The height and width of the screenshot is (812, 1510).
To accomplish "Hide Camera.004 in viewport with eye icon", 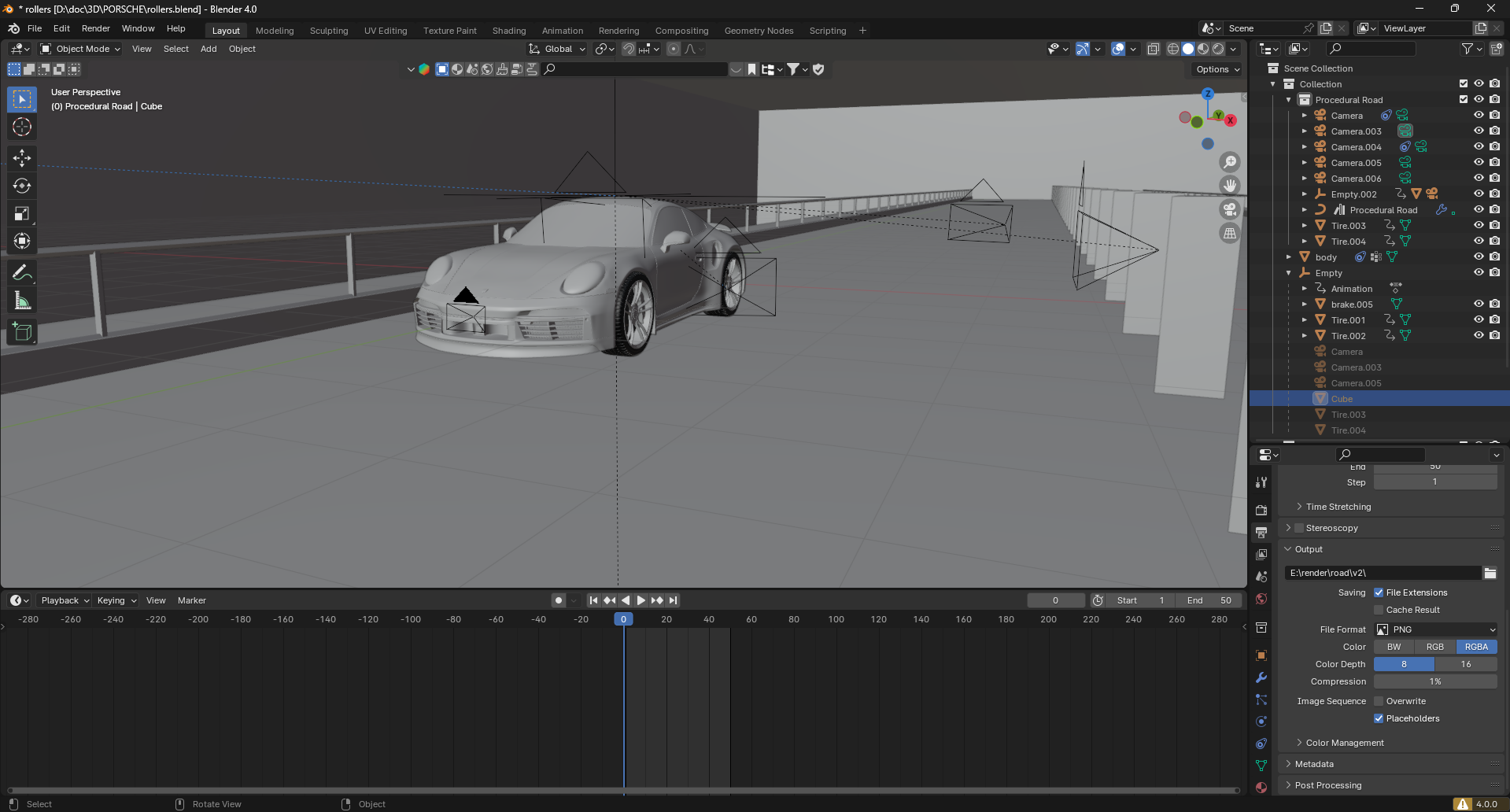I will (1479, 146).
